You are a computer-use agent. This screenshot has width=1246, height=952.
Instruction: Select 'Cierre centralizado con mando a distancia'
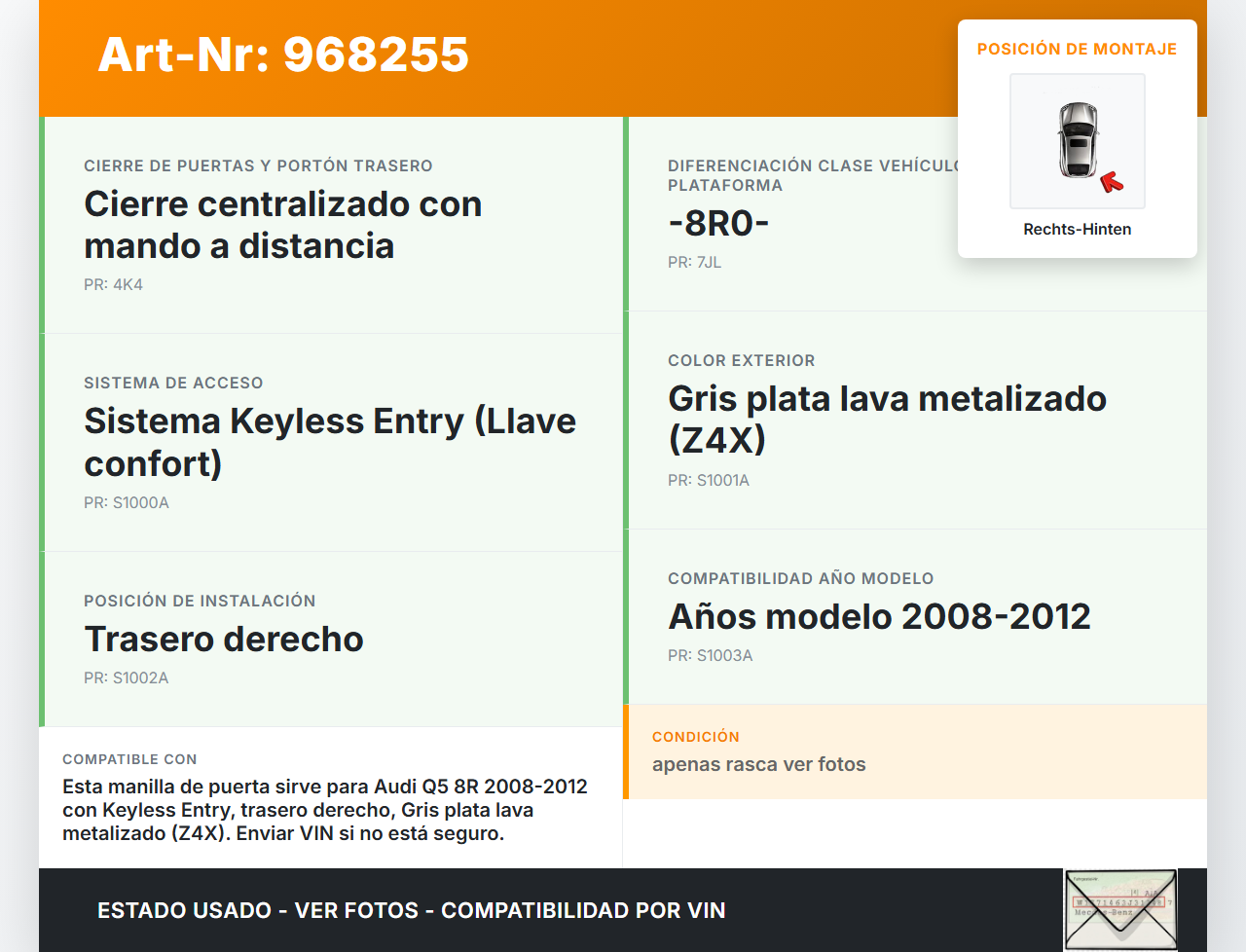(x=282, y=225)
